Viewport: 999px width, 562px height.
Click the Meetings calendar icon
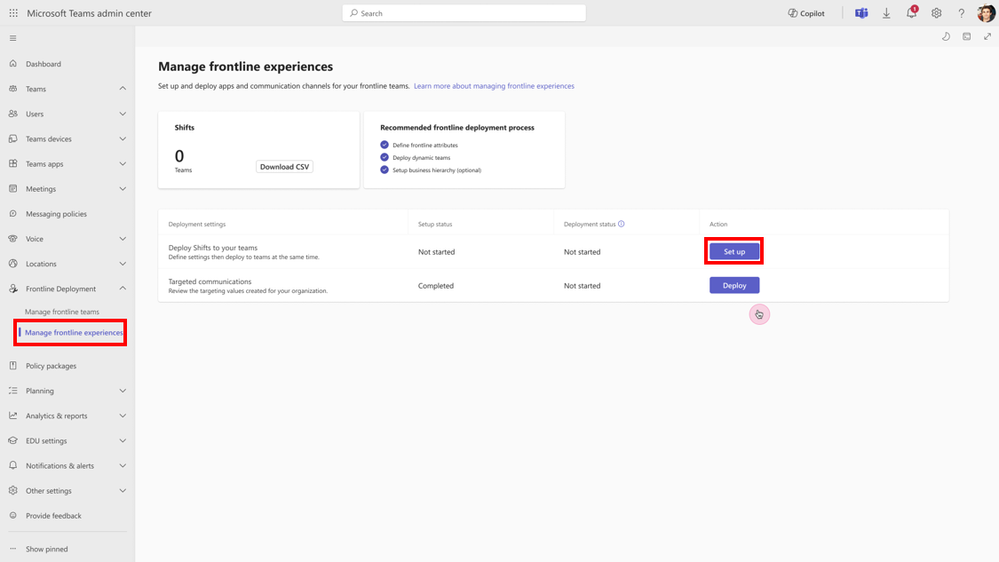coord(13,189)
